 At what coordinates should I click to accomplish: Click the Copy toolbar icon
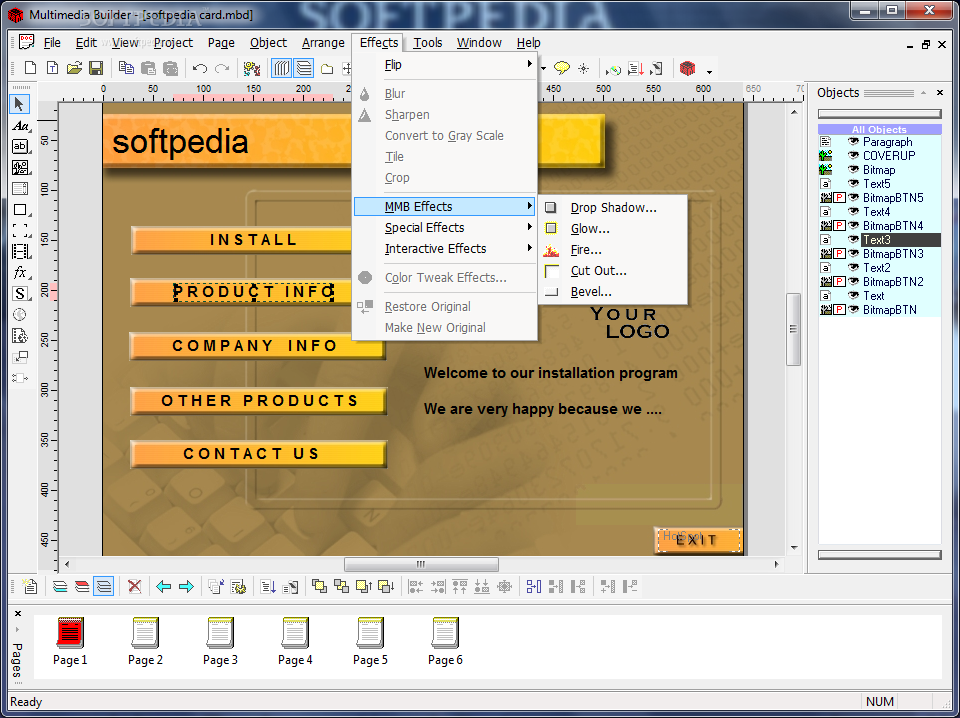126,68
